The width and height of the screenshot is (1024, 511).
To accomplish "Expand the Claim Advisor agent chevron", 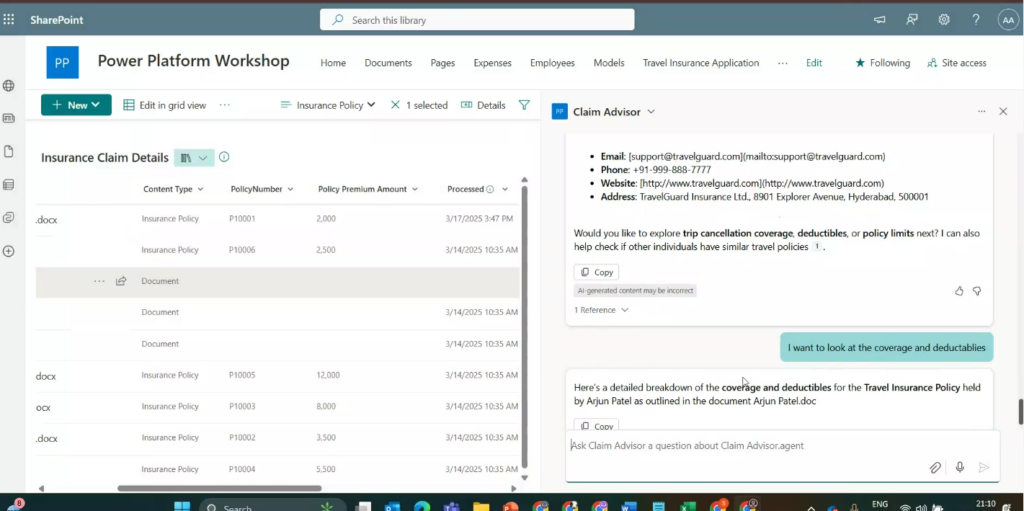I will click(x=650, y=112).
